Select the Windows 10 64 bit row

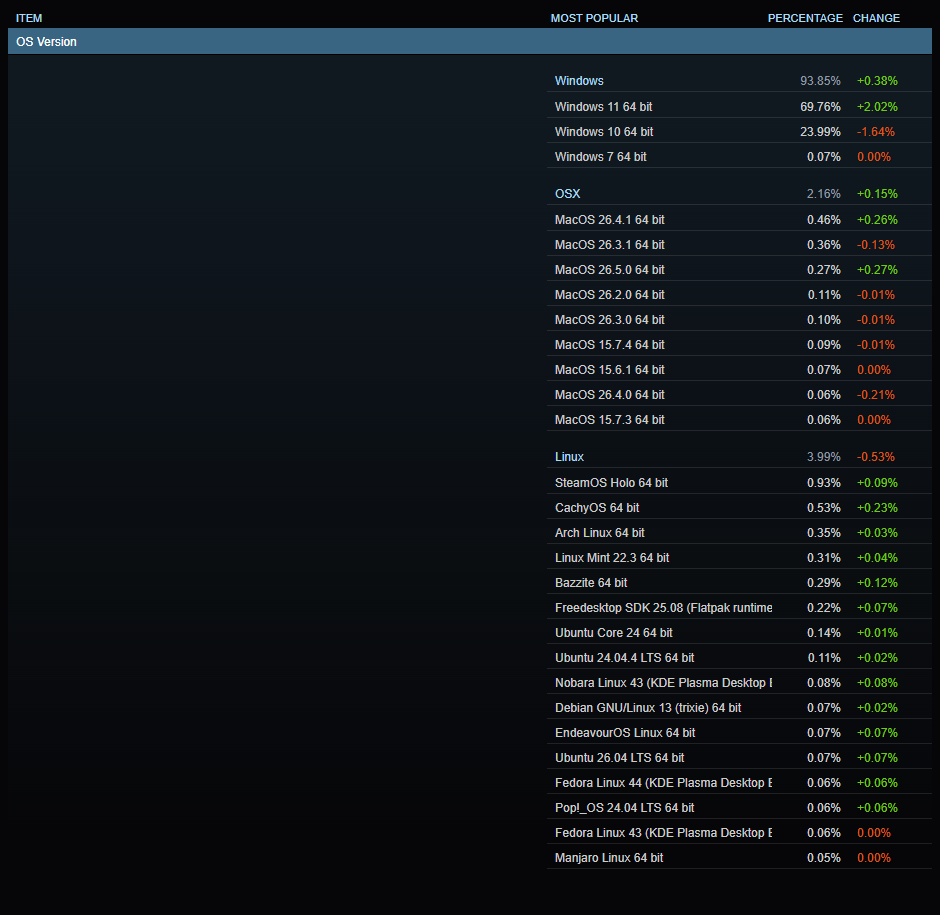point(739,131)
